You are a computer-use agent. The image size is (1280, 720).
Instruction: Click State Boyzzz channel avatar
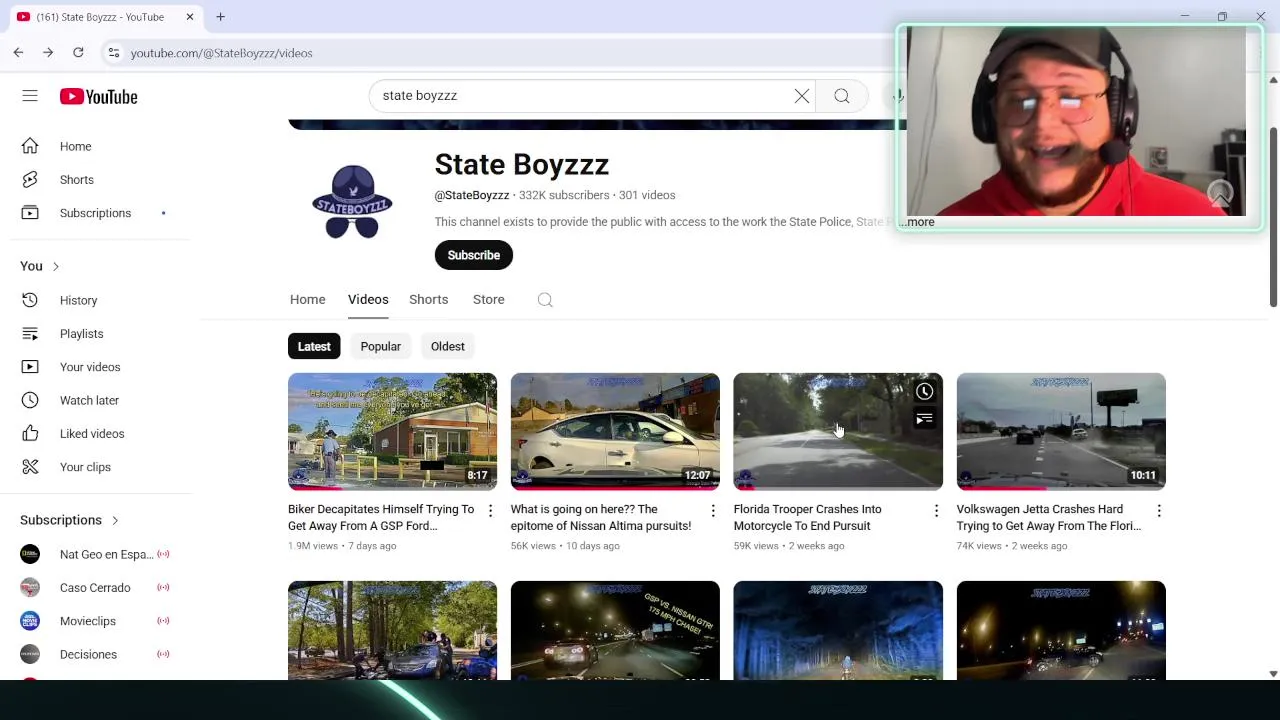(x=352, y=202)
